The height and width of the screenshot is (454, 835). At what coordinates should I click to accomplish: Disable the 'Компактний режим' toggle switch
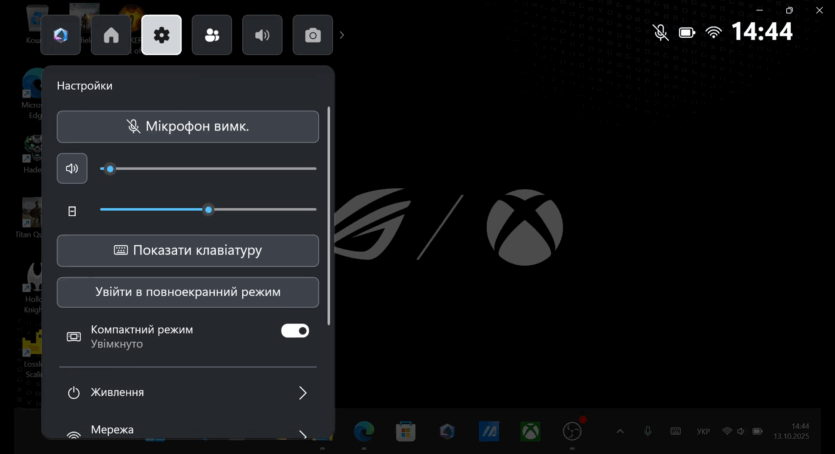pos(295,331)
